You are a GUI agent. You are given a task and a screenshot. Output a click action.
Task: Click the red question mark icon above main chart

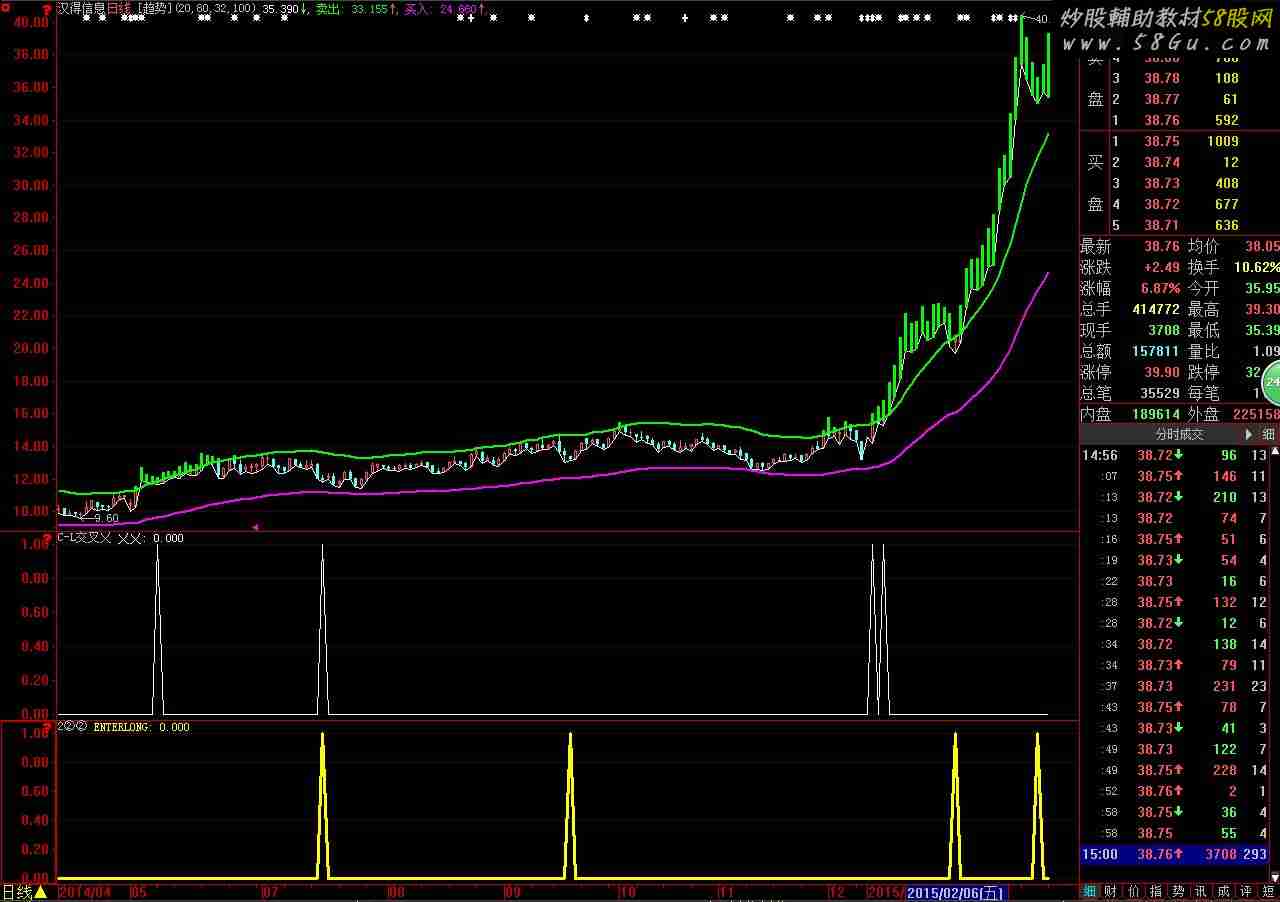point(47,9)
